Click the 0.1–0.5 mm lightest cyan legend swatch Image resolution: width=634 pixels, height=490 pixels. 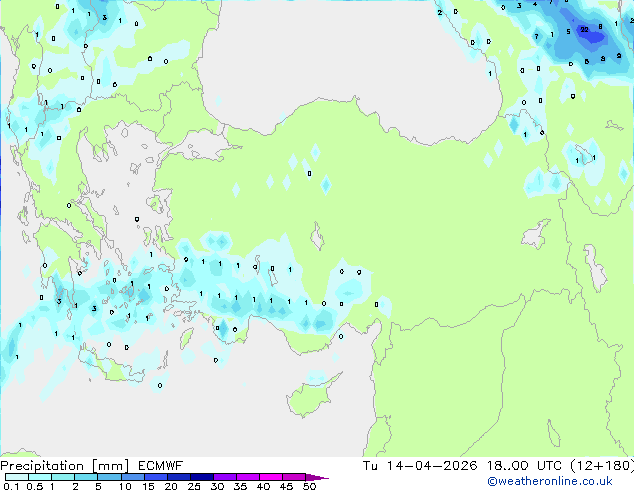[17, 477]
